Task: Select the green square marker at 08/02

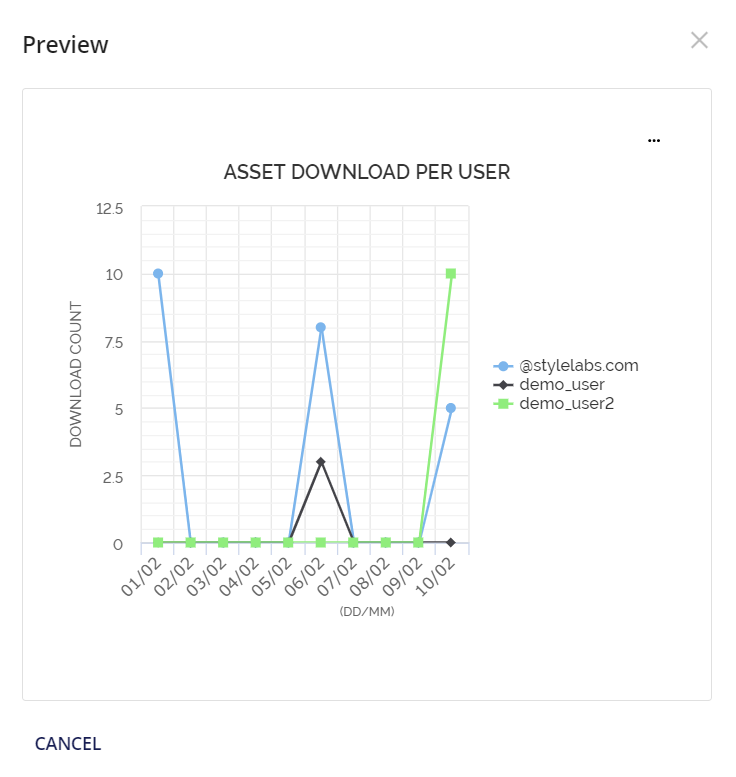Action: pyautogui.click(x=386, y=543)
